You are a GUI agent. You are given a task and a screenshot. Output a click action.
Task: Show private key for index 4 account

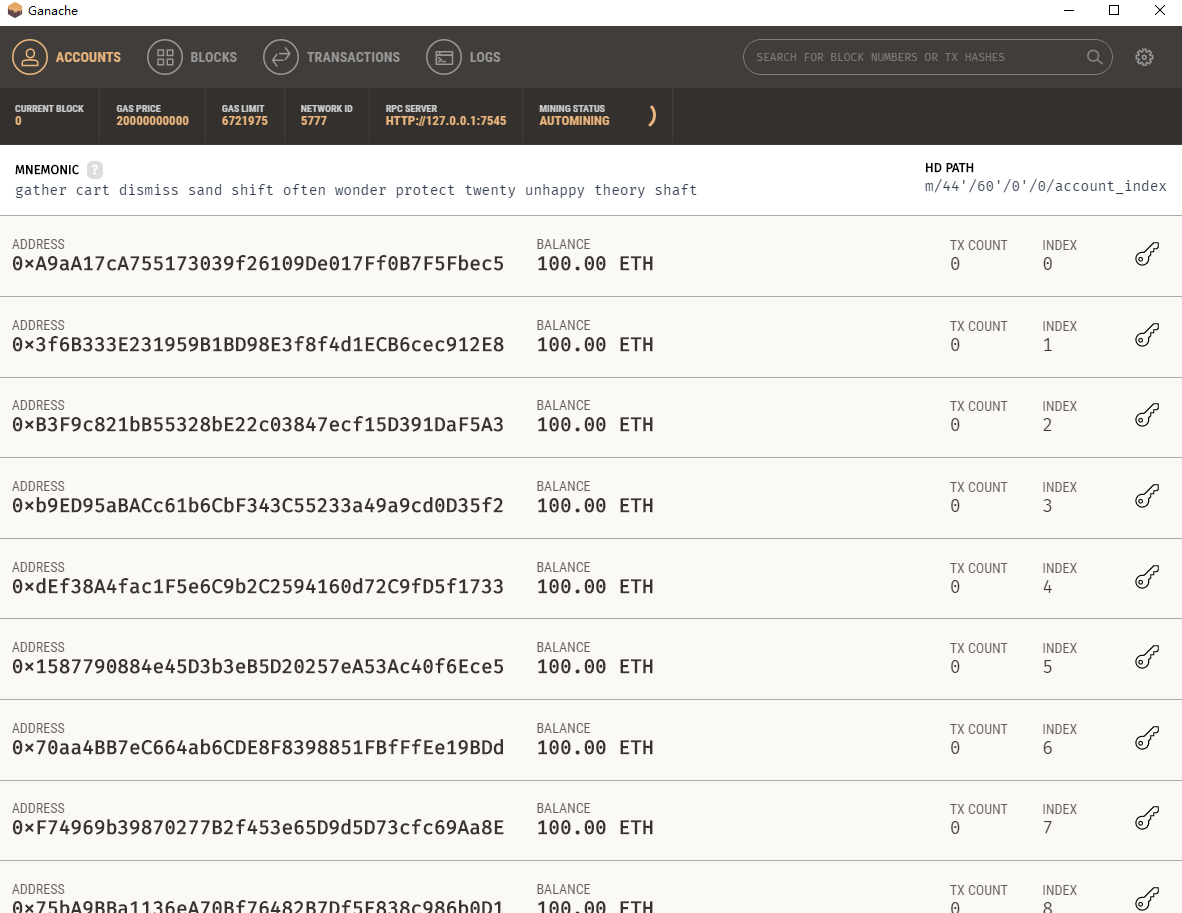coord(1147,578)
